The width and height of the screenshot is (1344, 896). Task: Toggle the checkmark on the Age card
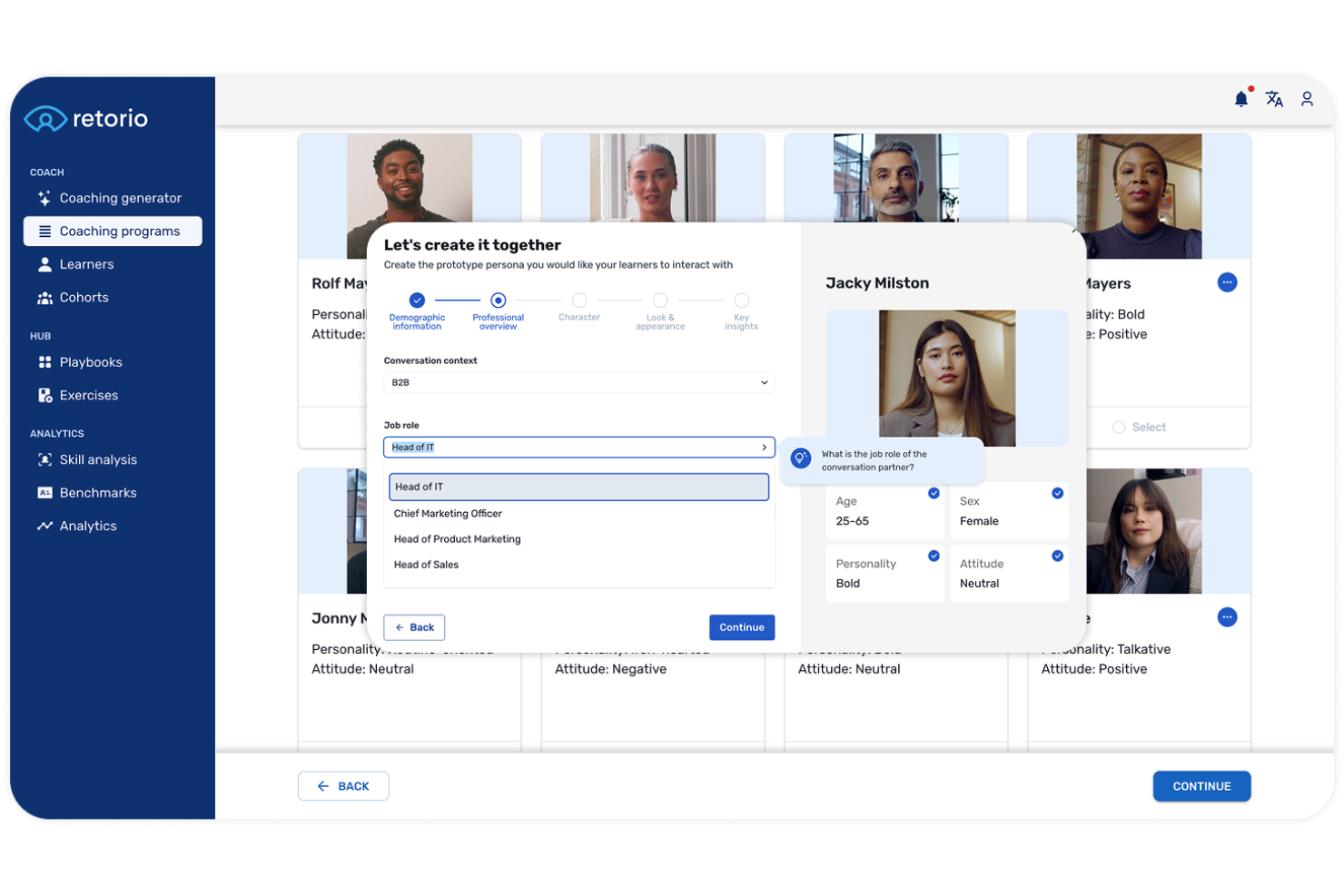tap(934, 492)
